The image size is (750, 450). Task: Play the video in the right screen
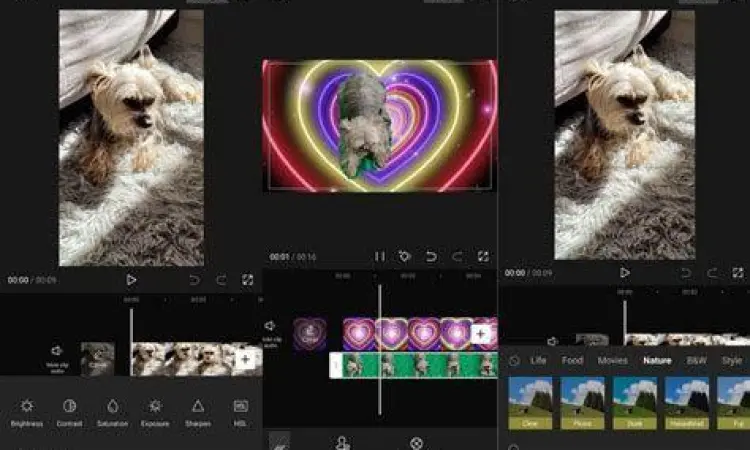pyautogui.click(x=625, y=273)
